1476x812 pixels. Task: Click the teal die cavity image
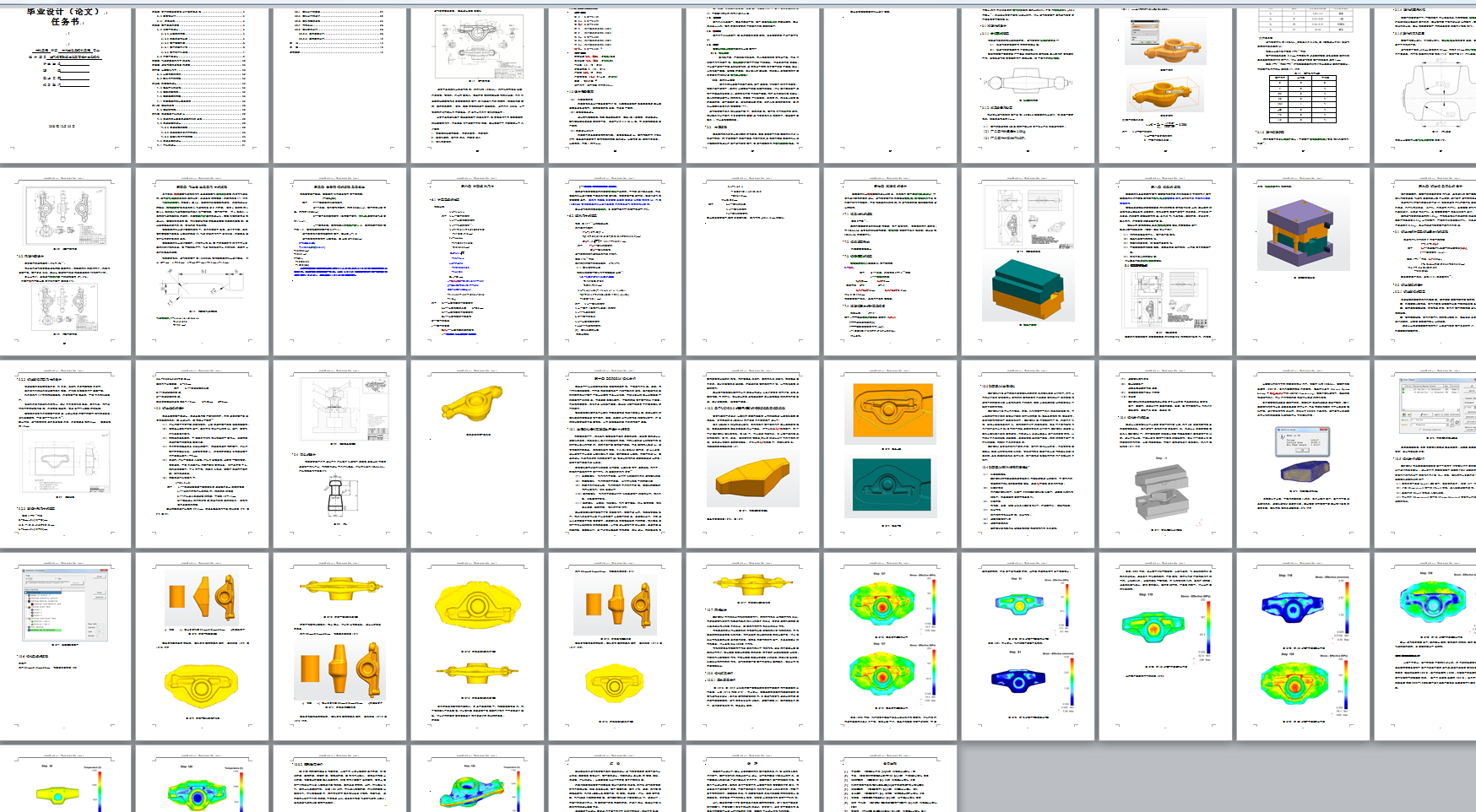click(891, 484)
